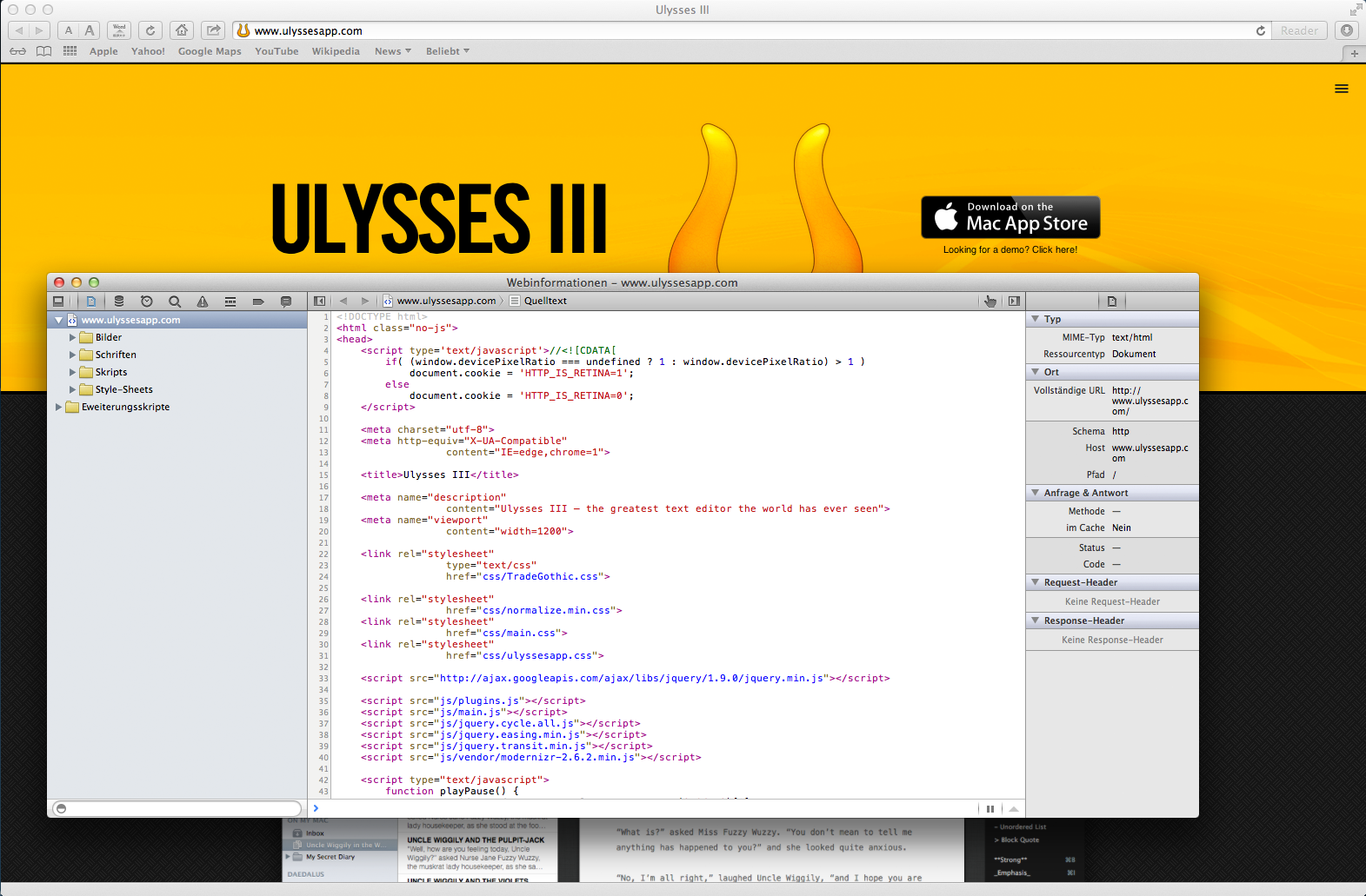Open the Issues warning triangle icon
This screenshot has width=1366, height=896.
[x=203, y=302]
